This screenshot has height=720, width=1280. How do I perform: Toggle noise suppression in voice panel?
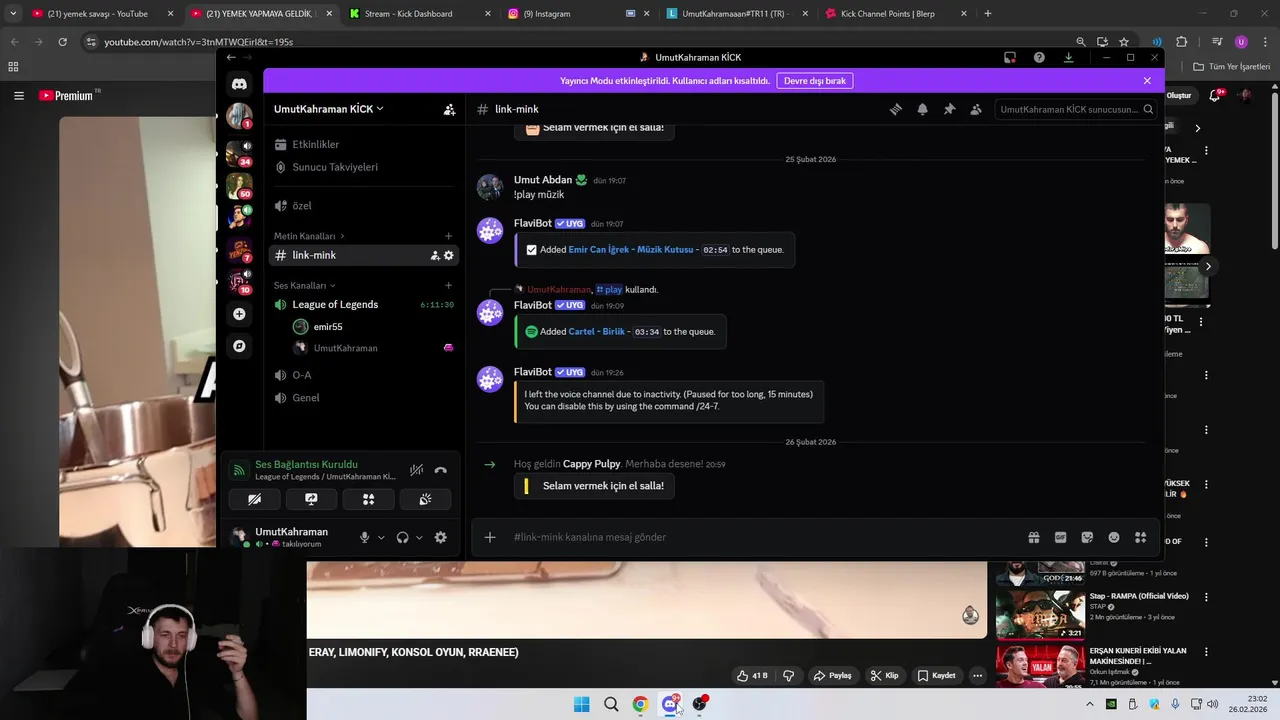(x=416, y=470)
